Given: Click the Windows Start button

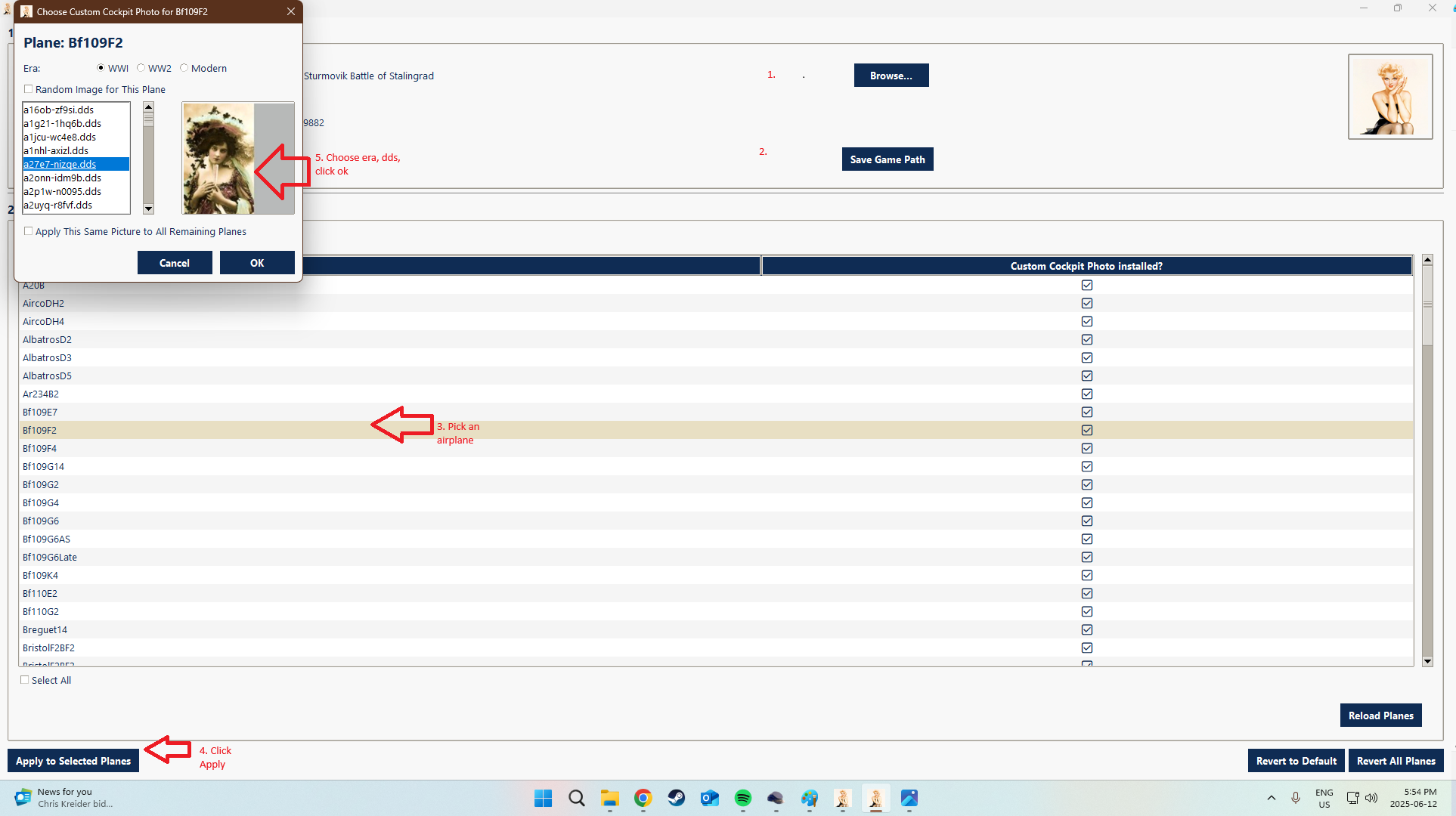Looking at the screenshot, I should click(543, 798).
